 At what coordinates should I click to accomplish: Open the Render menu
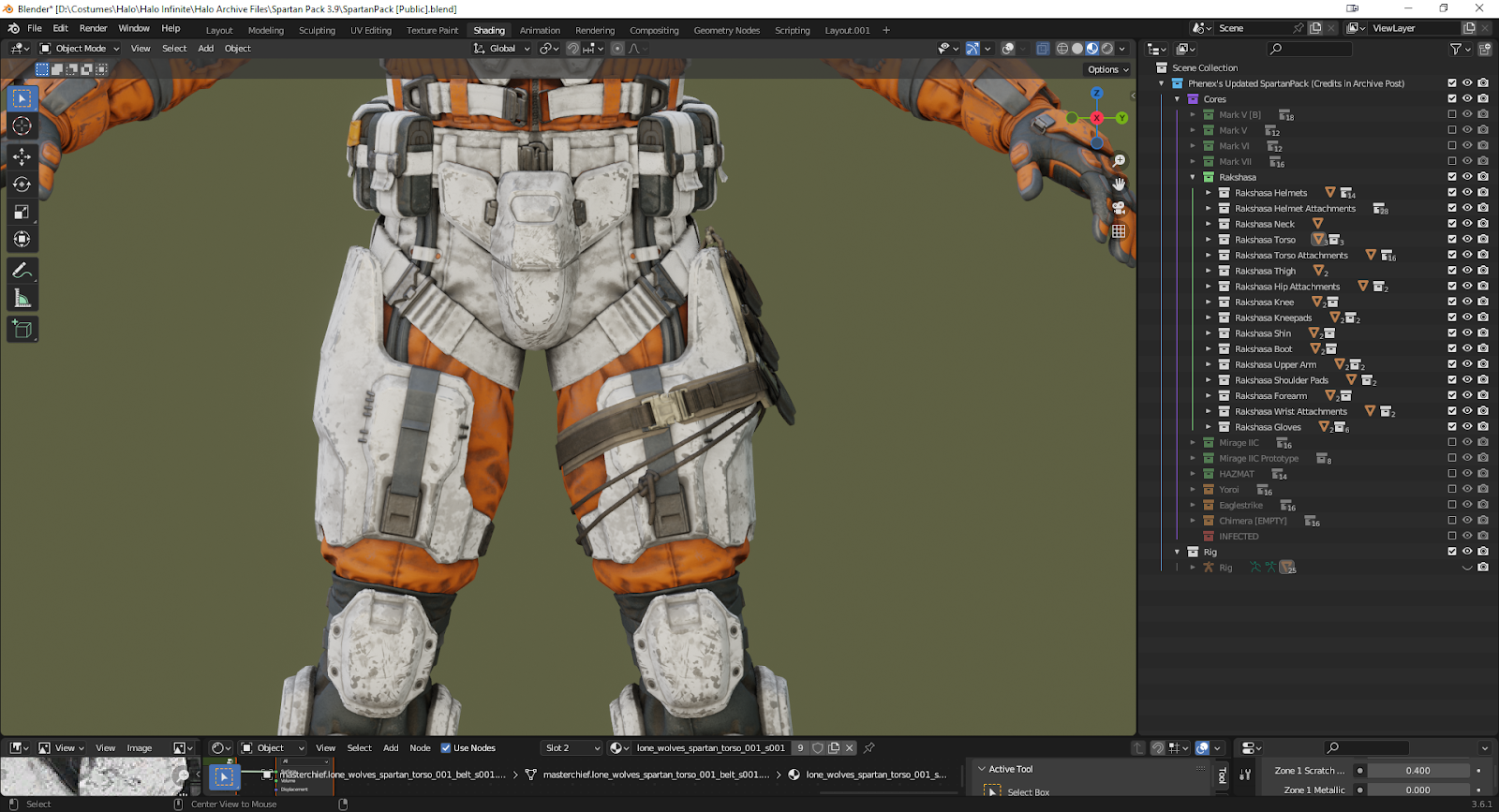93,29
